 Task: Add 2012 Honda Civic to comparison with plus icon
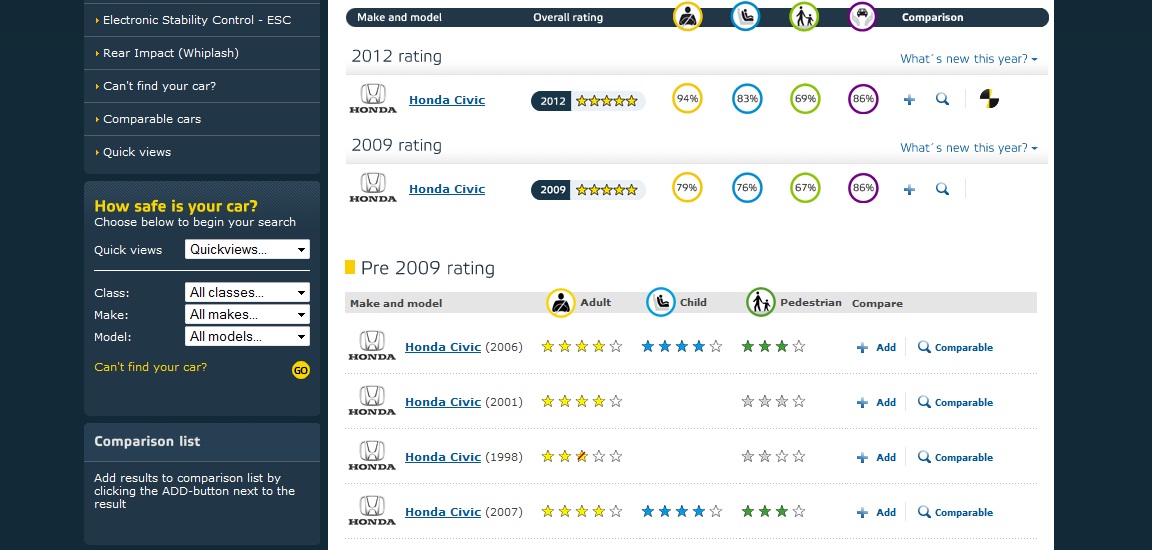click(909, 100)
